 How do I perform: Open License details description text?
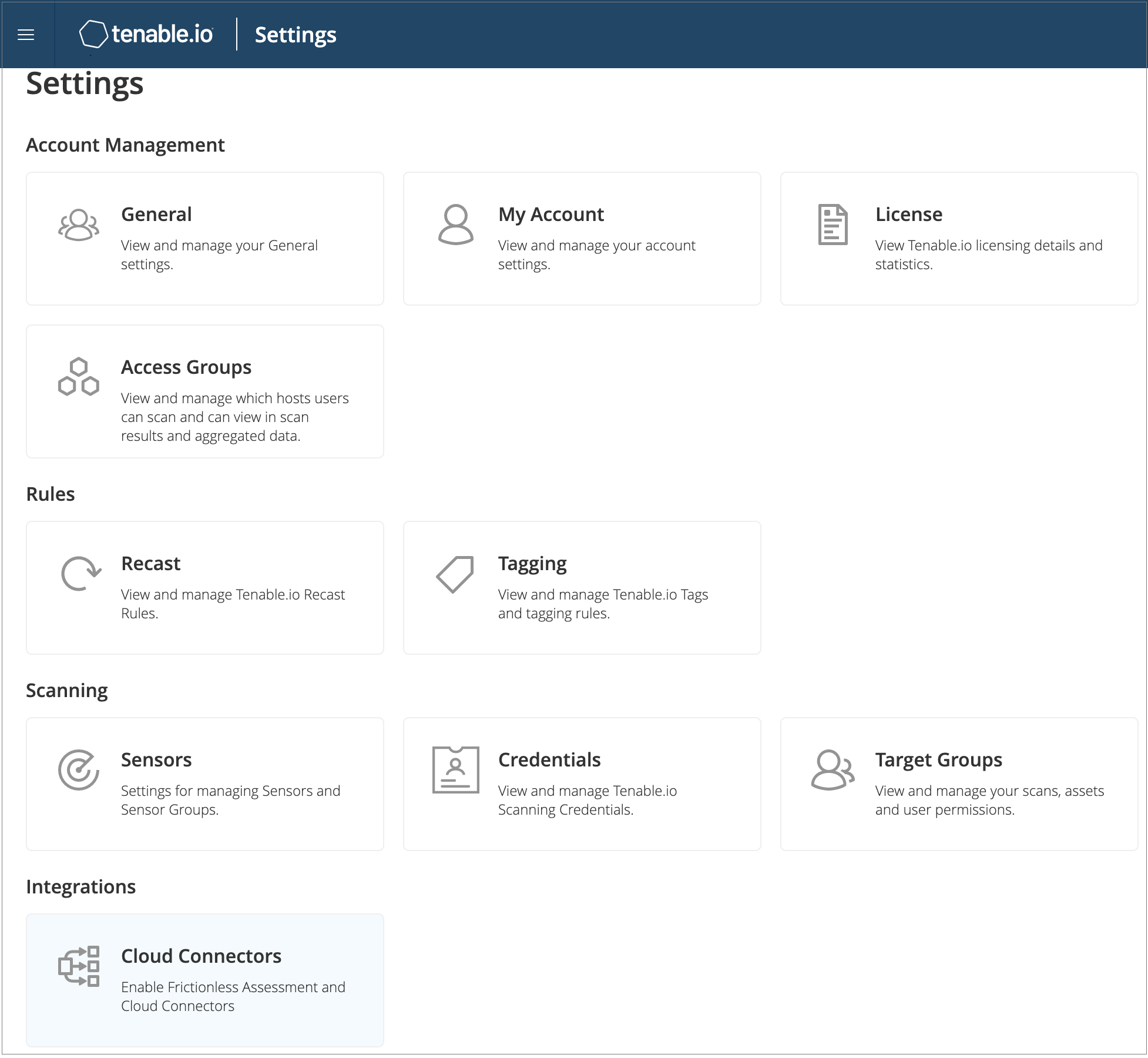(988, 255)
